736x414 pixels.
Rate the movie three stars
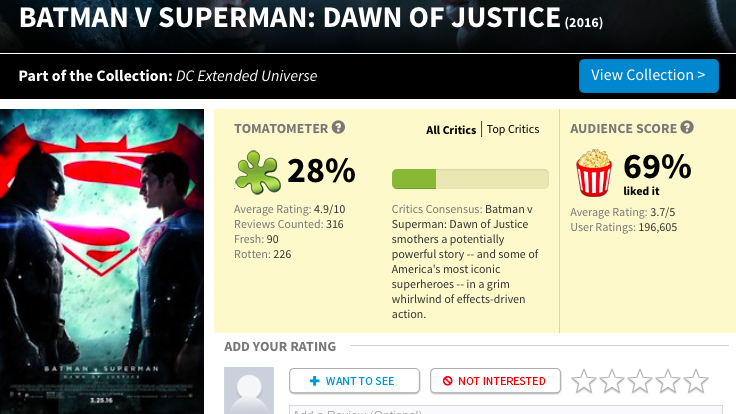(x=640, y=381)
